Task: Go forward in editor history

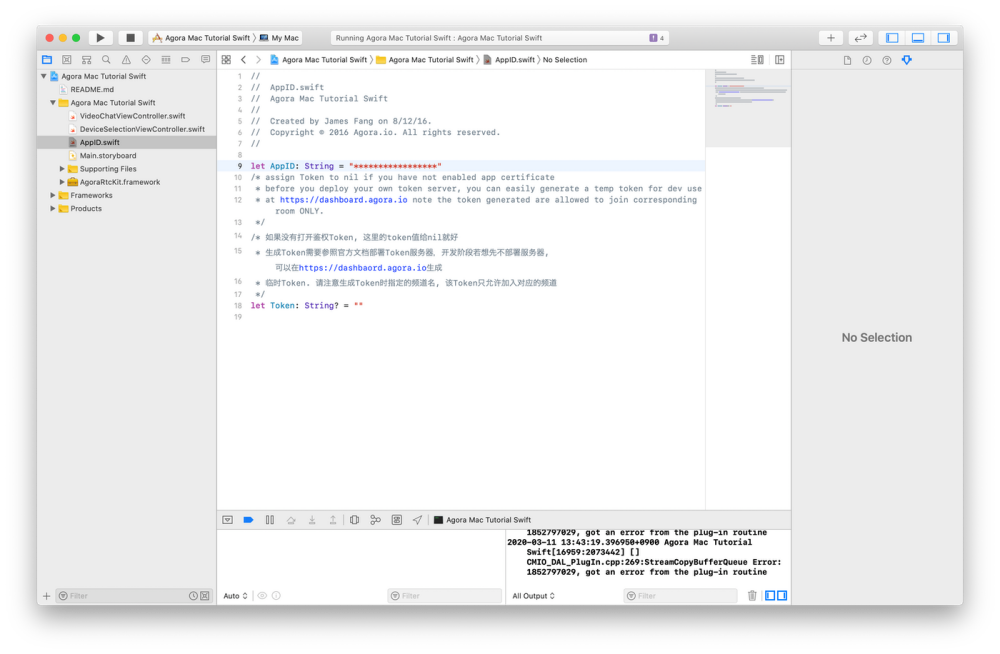Action: [x=258, y=59]
